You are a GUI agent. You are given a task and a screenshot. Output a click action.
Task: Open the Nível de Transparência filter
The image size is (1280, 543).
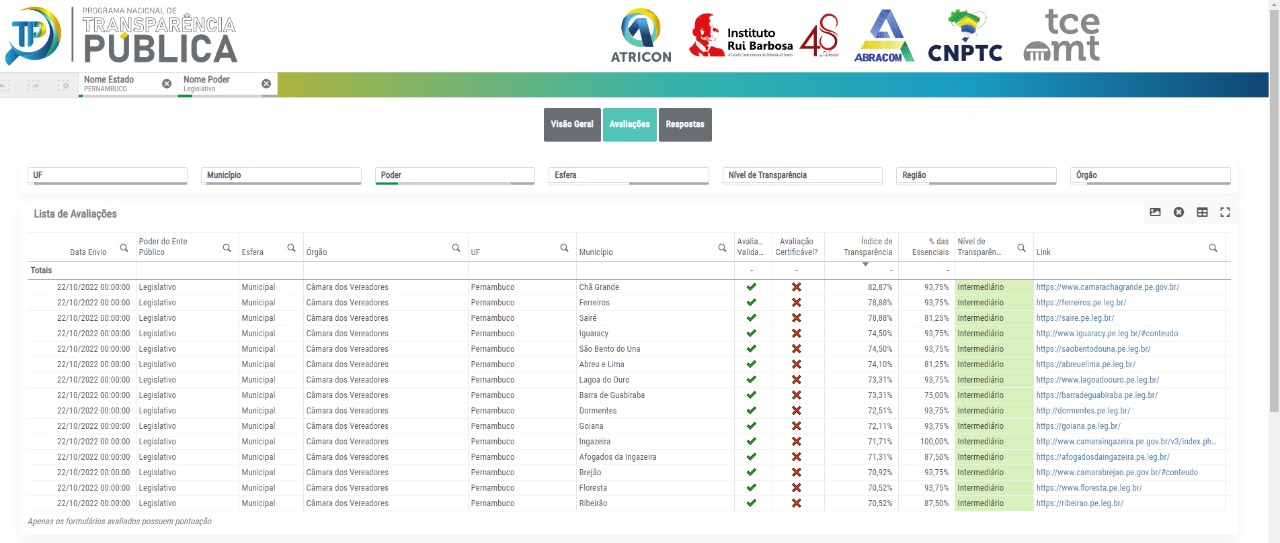point(803,175)
